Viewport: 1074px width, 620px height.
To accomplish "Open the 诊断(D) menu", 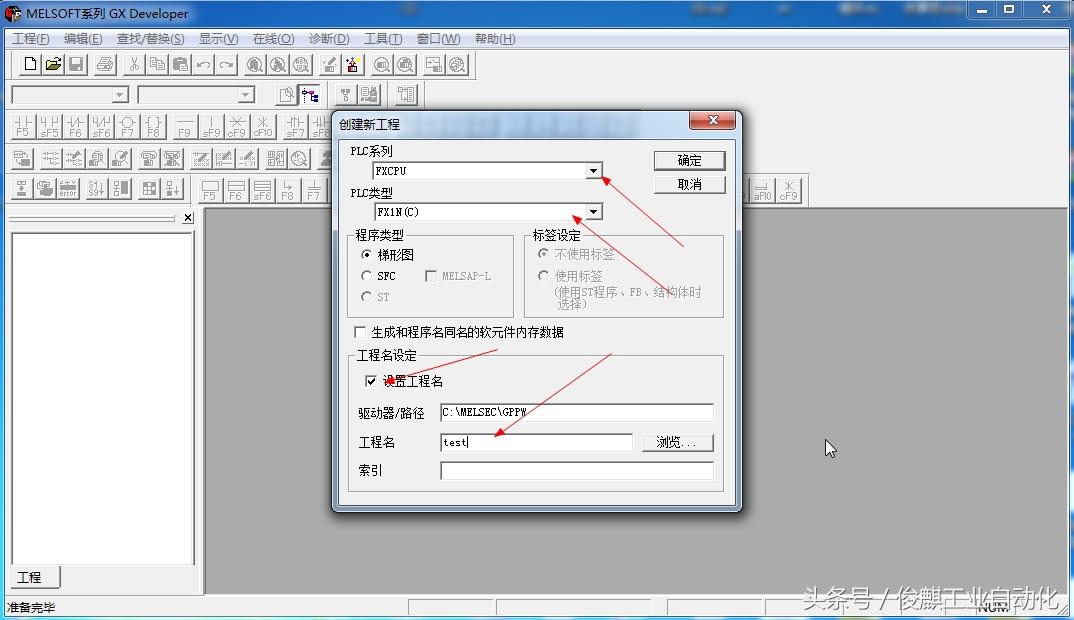I will (x=329, y=38).
